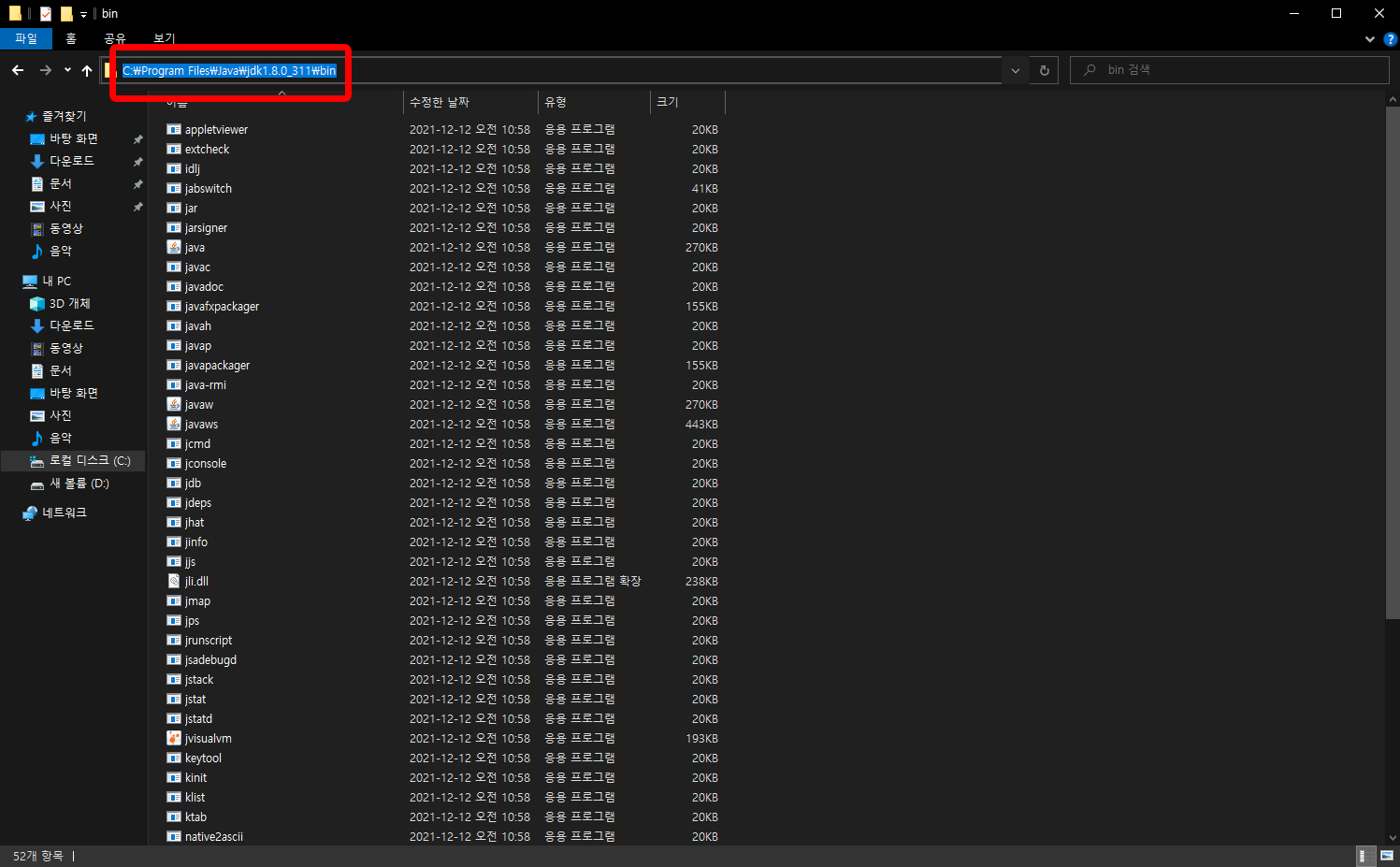The width and height of the screenshot is (1400, 867).
Task: Expand the ribbon with the chevron
Action: click(x=1370, y=39)
